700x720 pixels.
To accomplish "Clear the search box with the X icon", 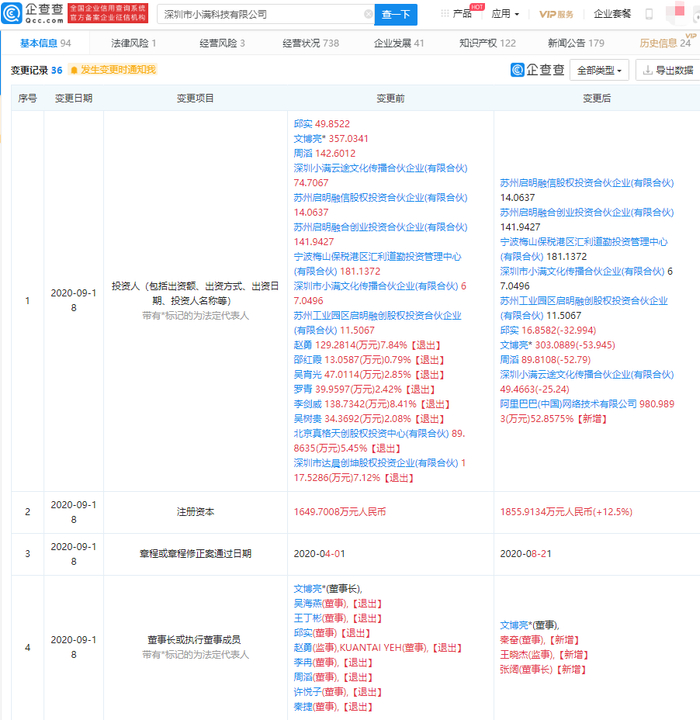I will tap(368, 14).
